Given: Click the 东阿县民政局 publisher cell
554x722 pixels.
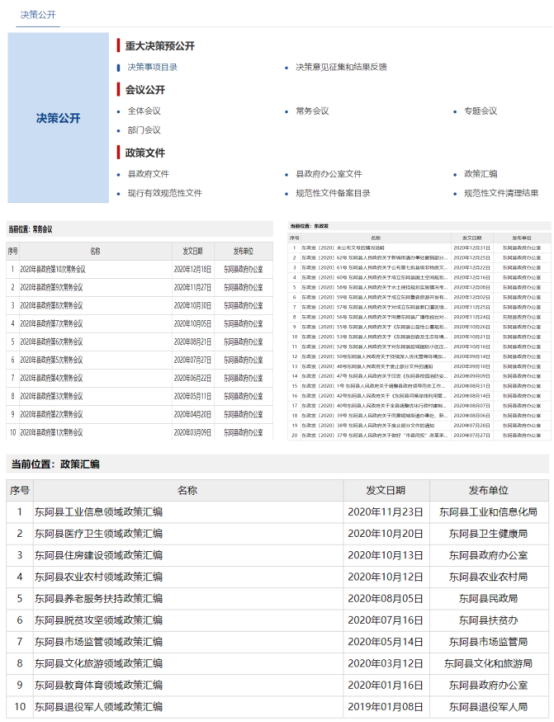Looking at the screenshot, I should (x=488, y=599).
